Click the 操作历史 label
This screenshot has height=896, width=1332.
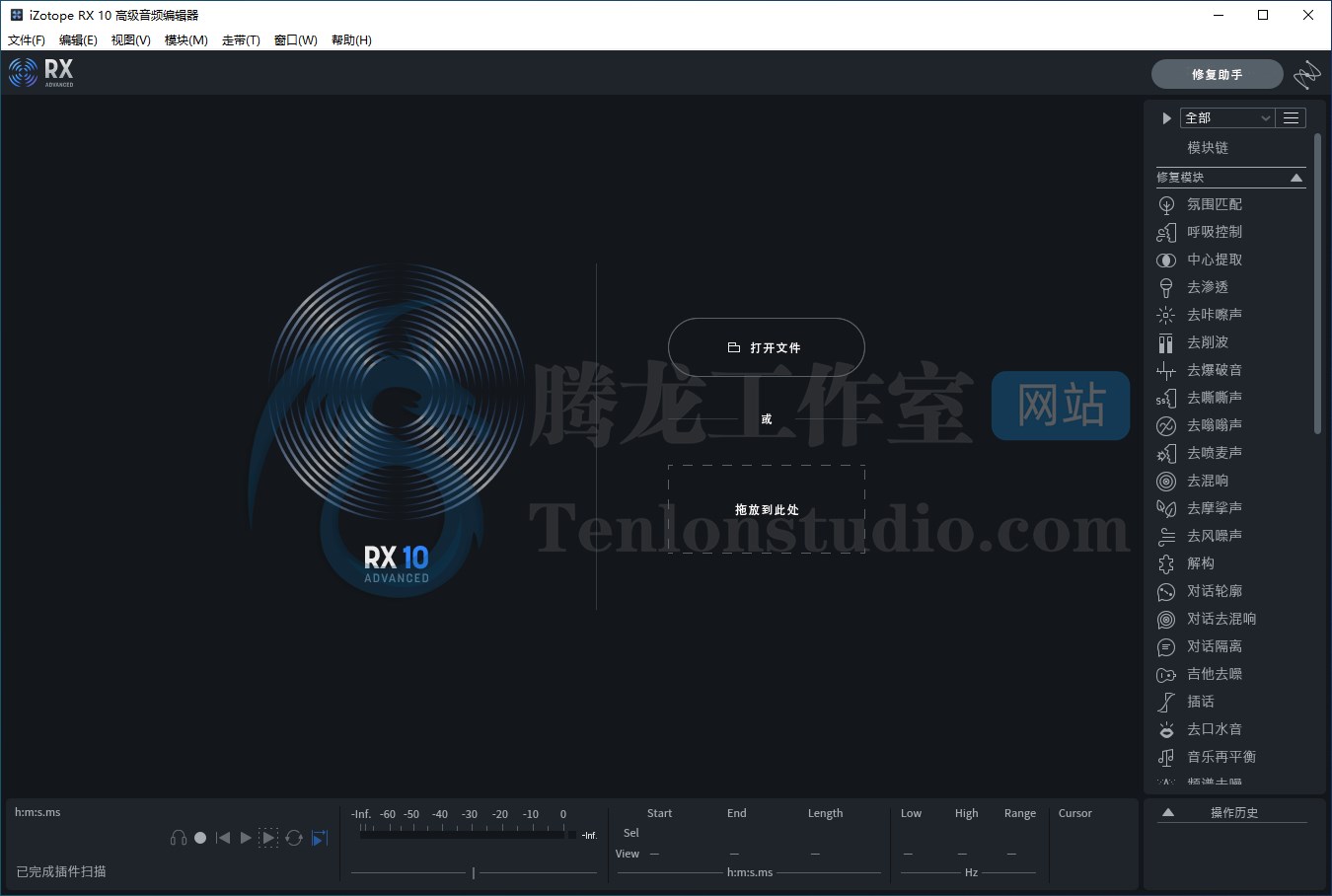coord(1234,813)
